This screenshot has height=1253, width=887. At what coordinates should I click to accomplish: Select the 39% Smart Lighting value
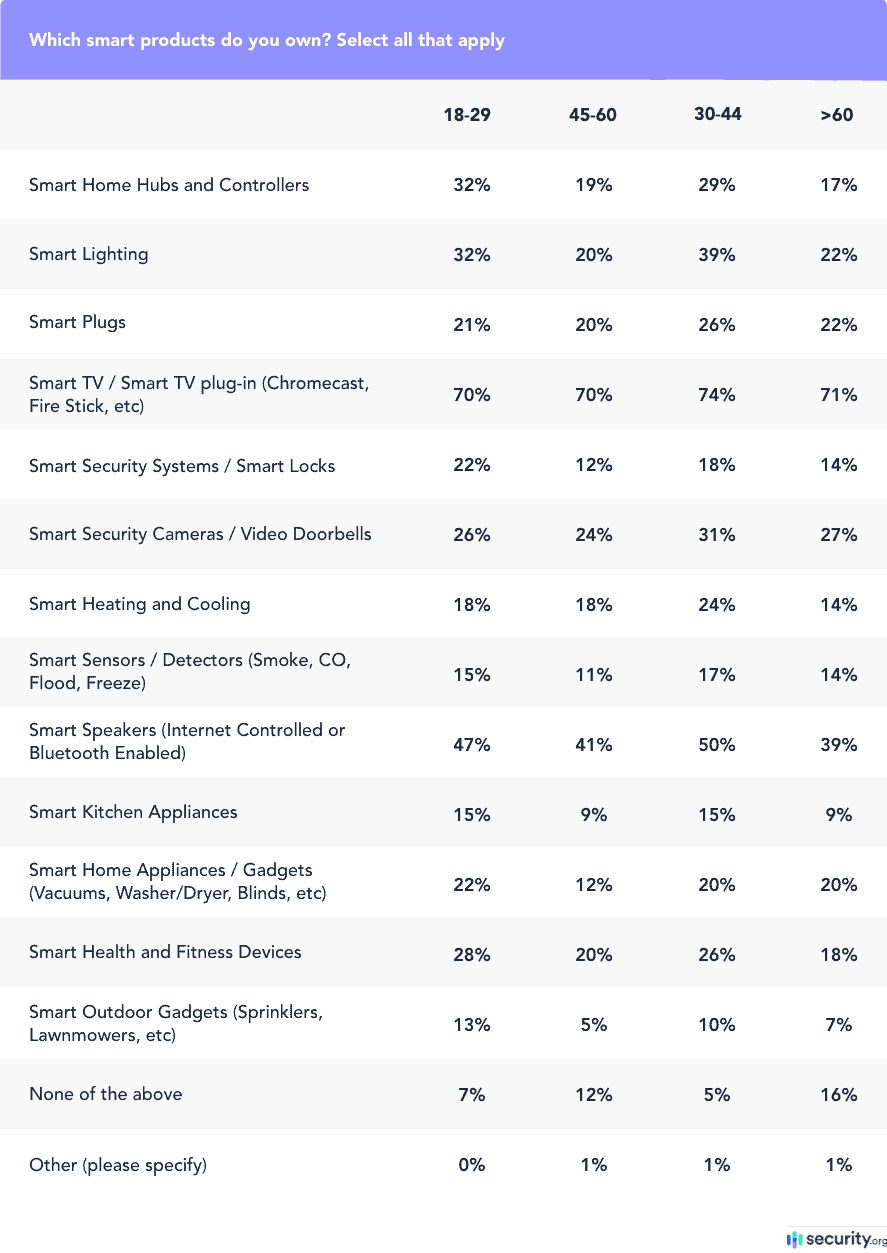(x=717, y=255)
